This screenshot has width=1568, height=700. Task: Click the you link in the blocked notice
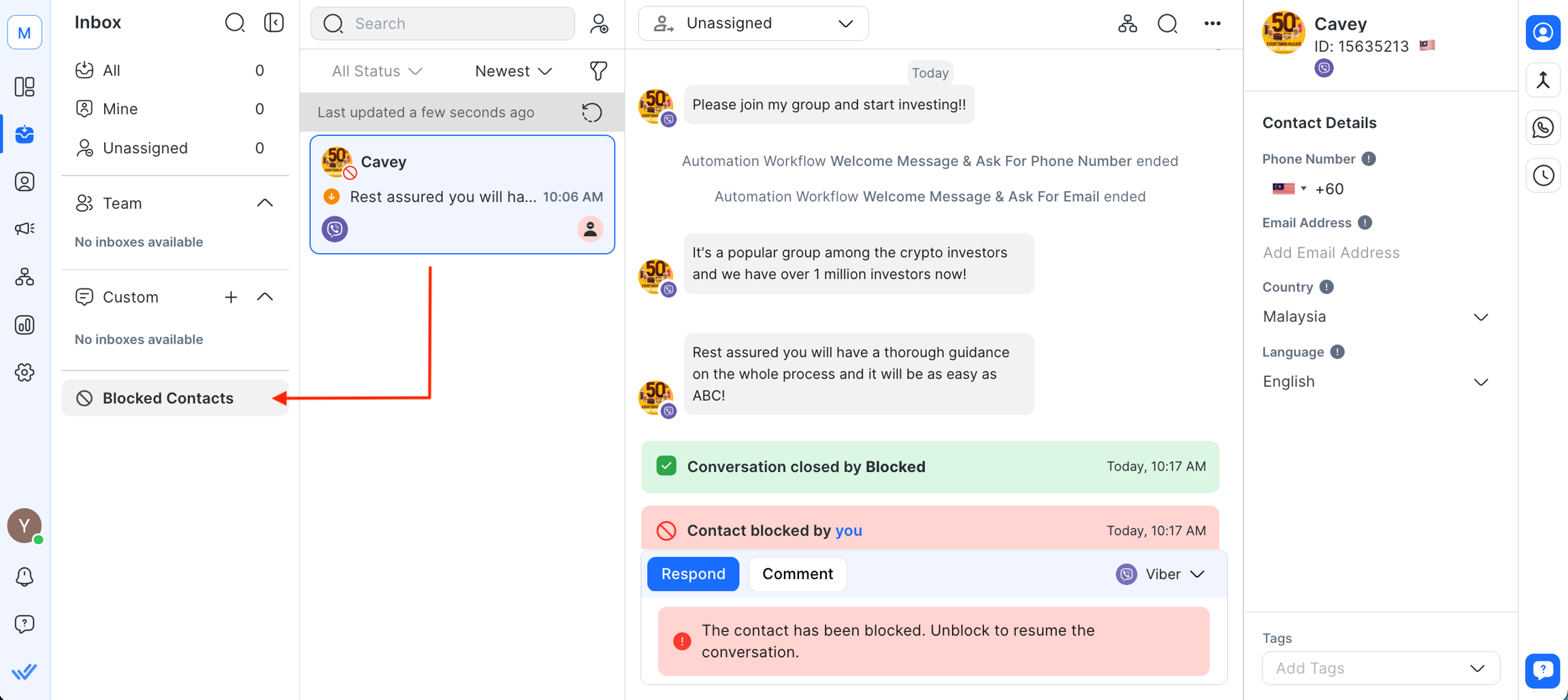(x=848, y=530)
